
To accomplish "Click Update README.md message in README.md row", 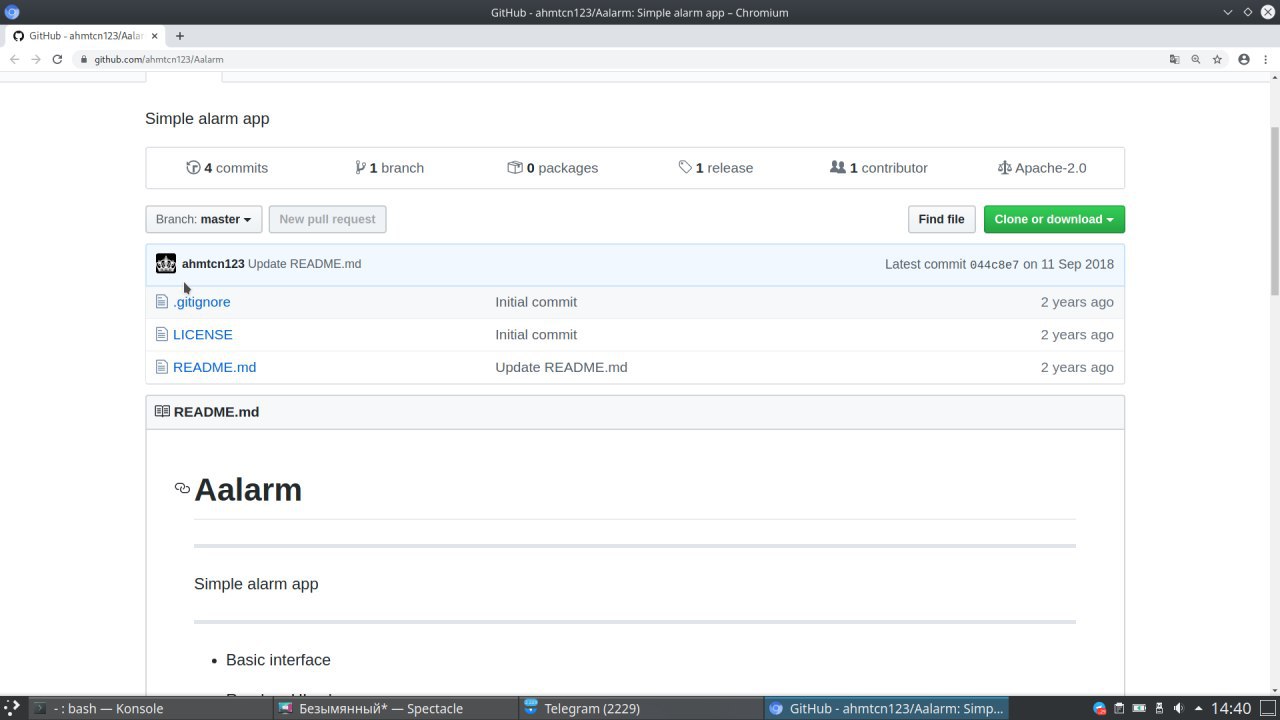I will click(x=561, y=367).
